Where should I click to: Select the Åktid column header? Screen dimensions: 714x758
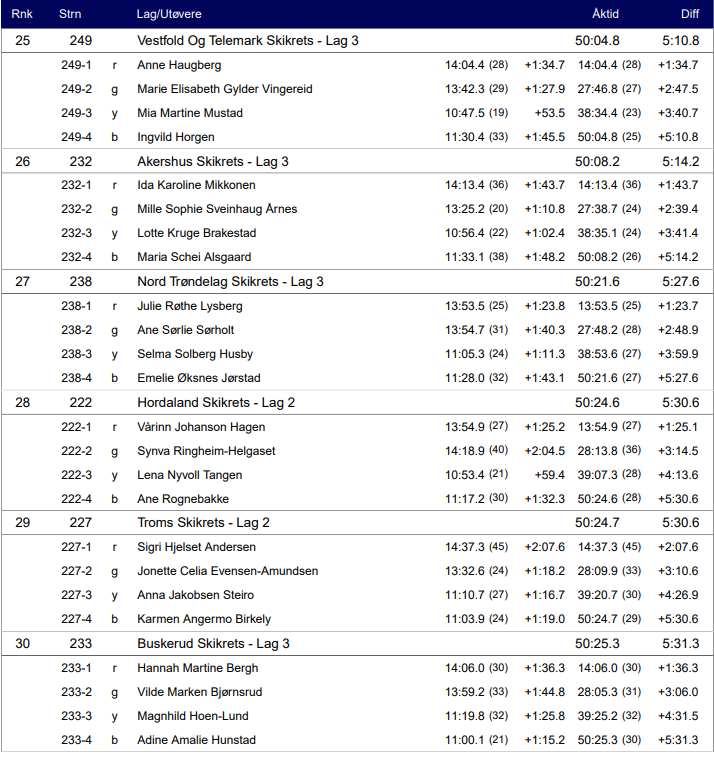tap(605, 14)
